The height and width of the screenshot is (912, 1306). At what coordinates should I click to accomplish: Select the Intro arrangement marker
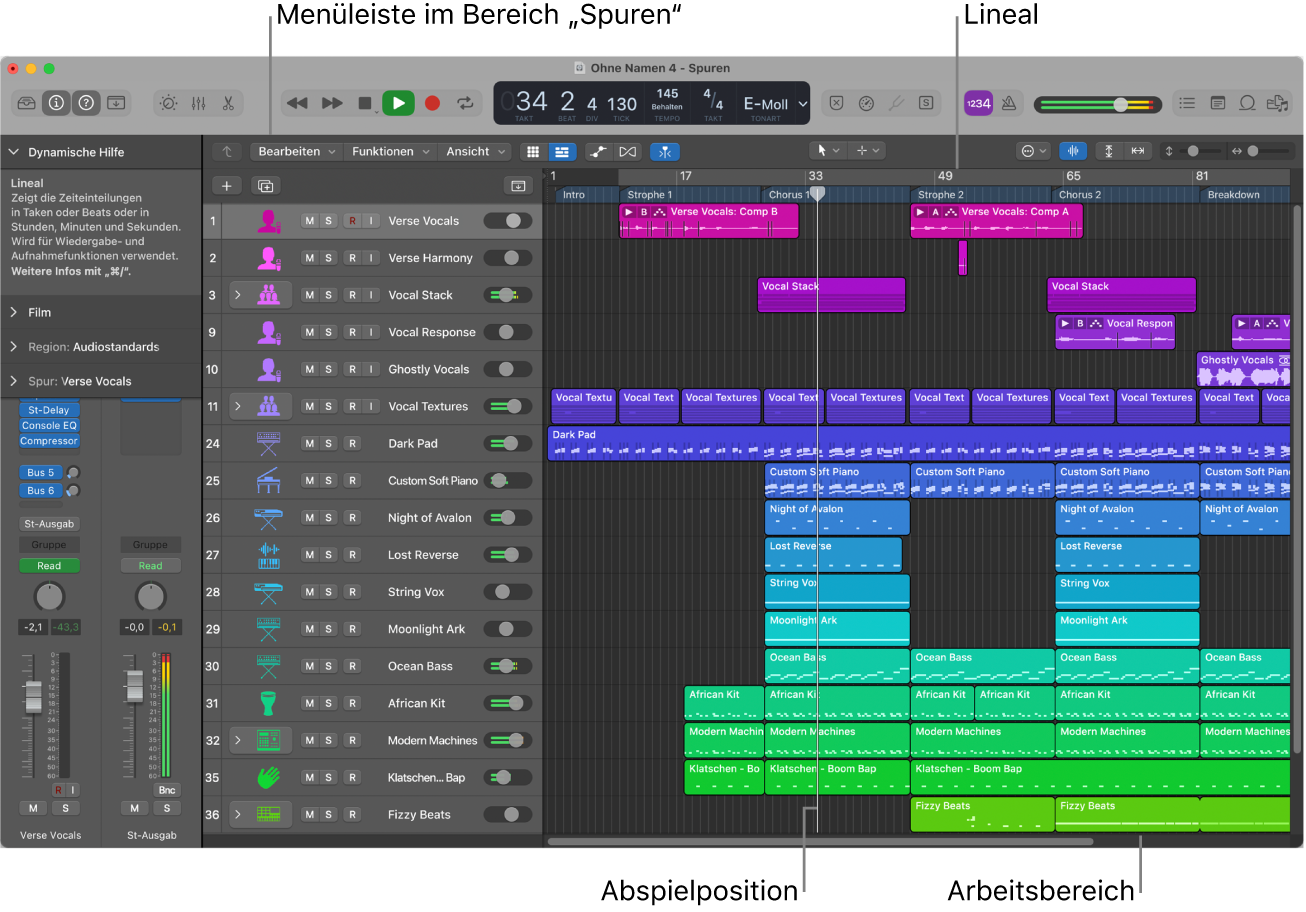click(586, 195)
